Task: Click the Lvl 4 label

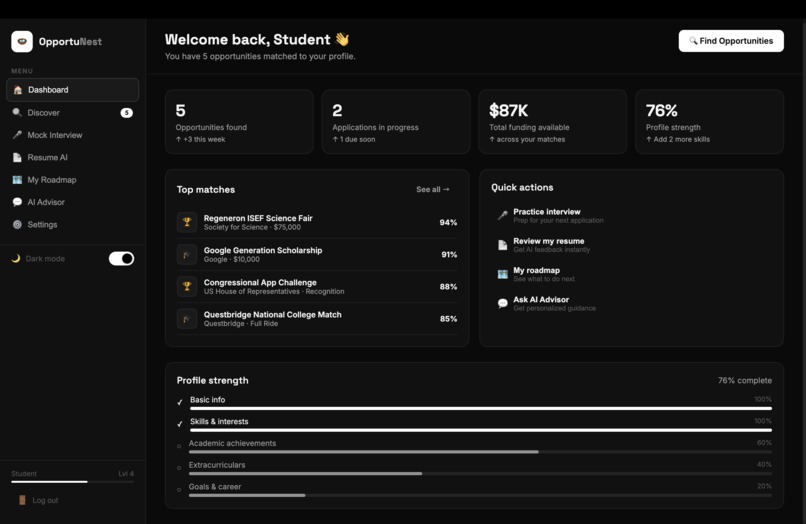Action: pyautogui.click(x=126, y=474)
